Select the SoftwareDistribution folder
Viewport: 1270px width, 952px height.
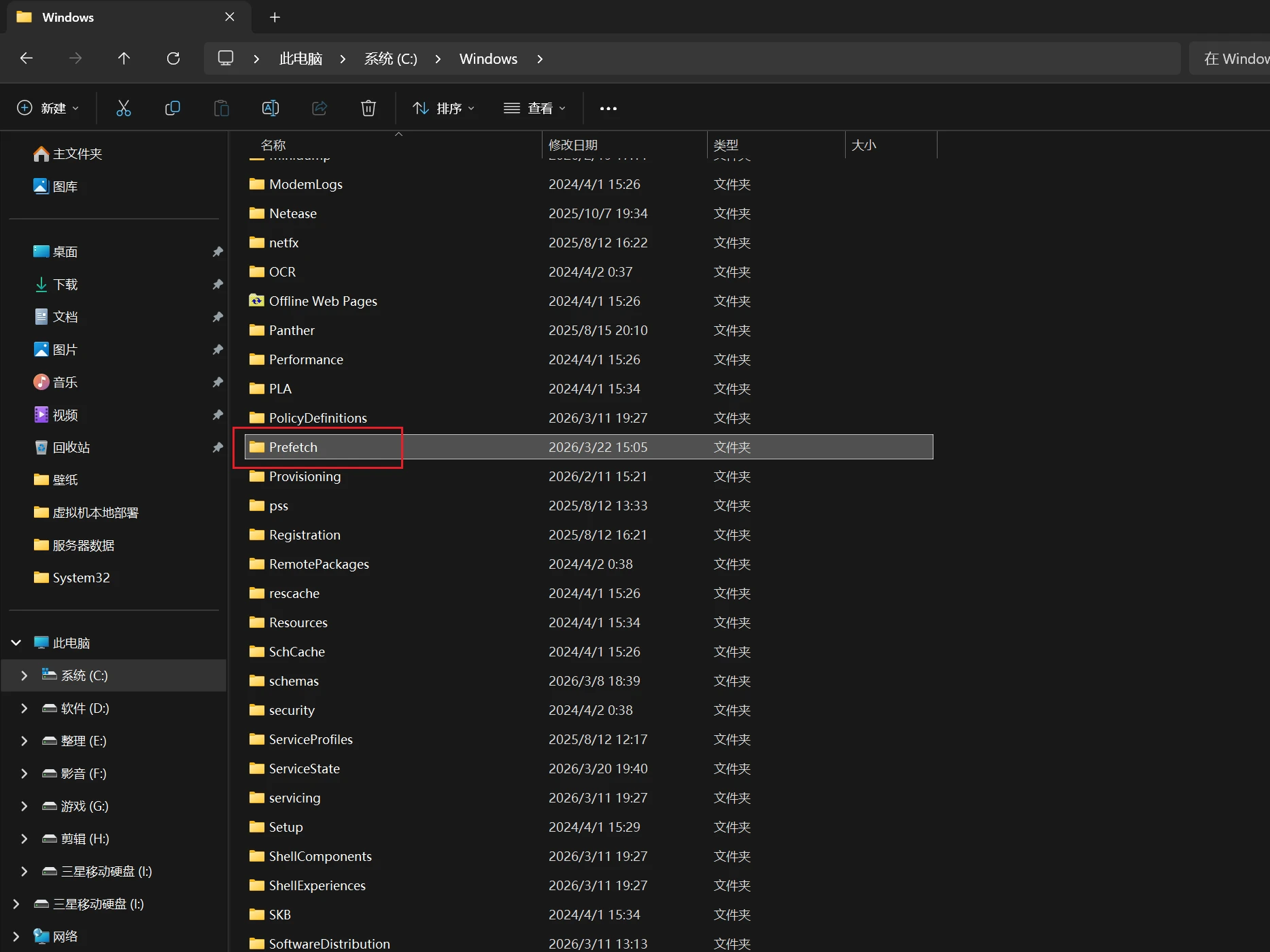click(329, 943)
